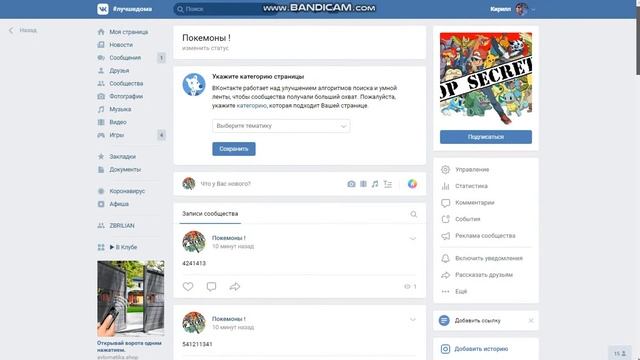Image resolution: width=640 pixels, height=360 pixels.
Task: Click the VK logo icon
Action: [103, 9]
